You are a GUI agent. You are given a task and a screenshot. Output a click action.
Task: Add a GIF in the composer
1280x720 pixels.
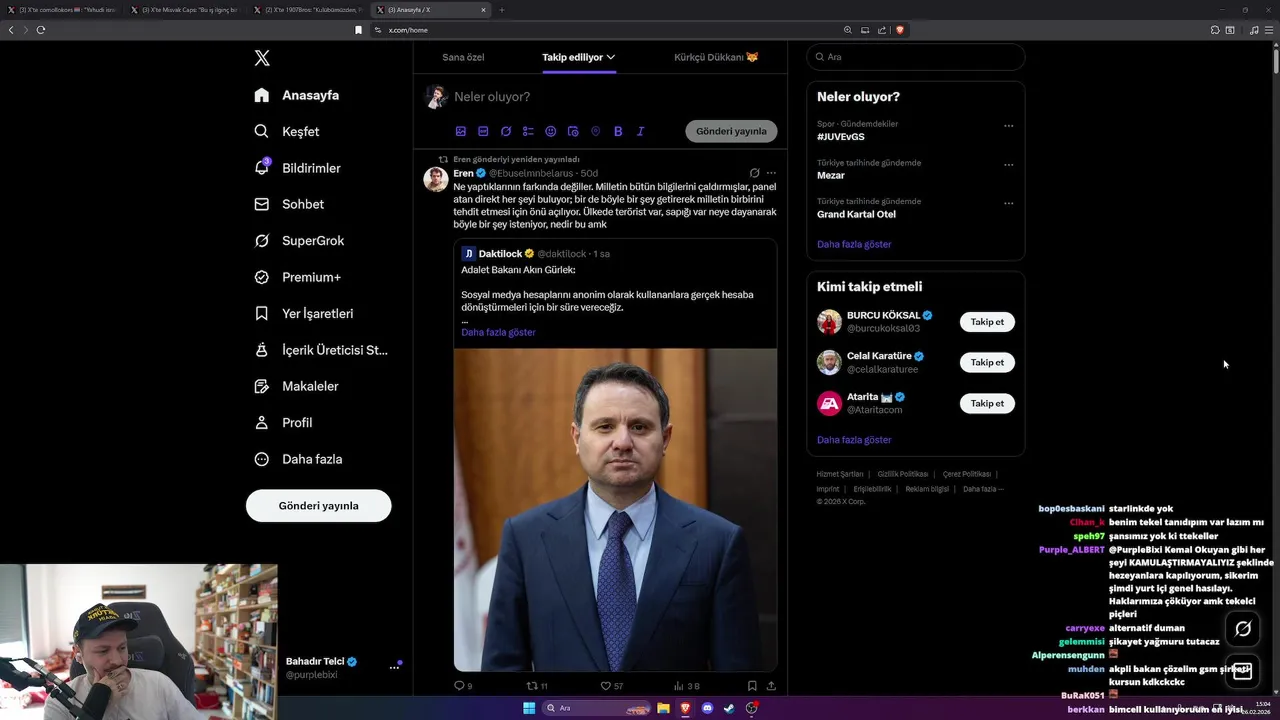click(483, 131)
